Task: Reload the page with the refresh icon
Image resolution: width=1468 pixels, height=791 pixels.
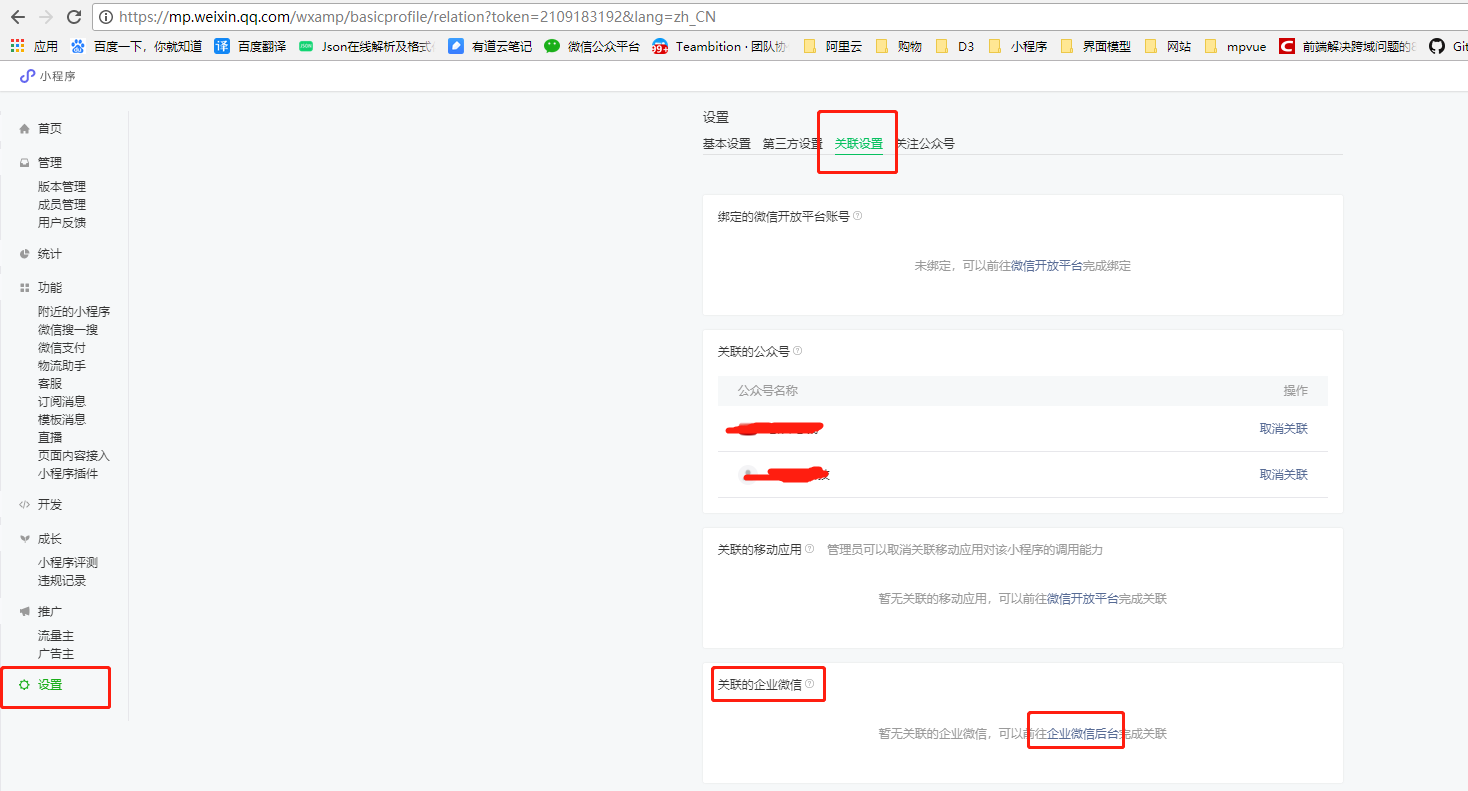Action: 73,17
